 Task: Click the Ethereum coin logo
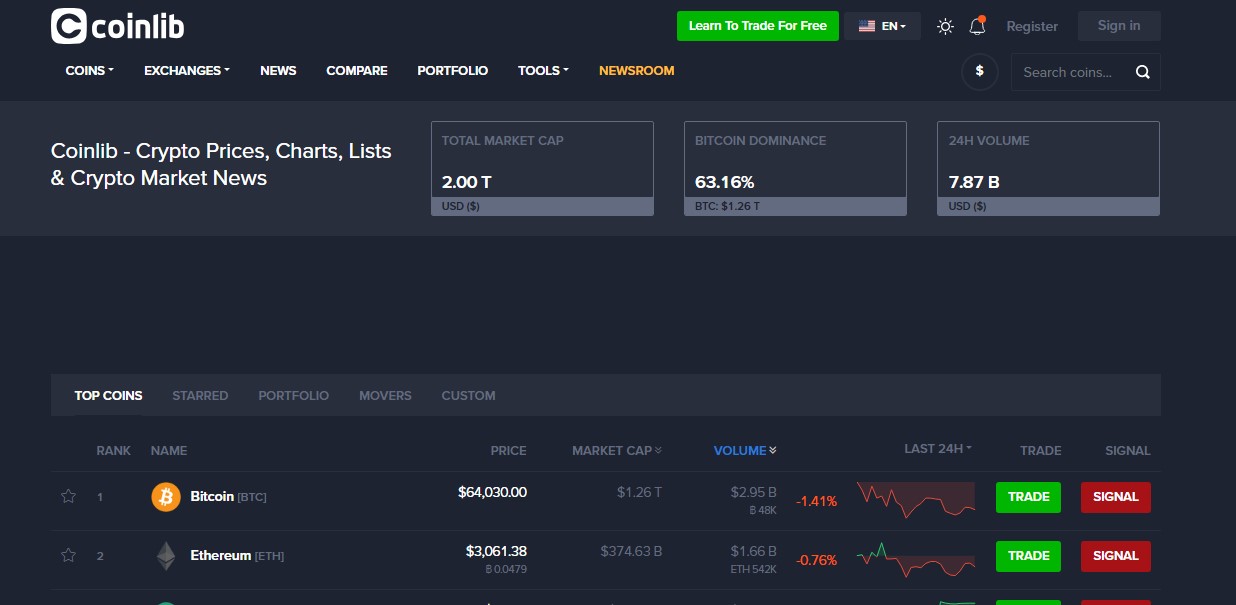pyautogui.click(x=165, y=556)
